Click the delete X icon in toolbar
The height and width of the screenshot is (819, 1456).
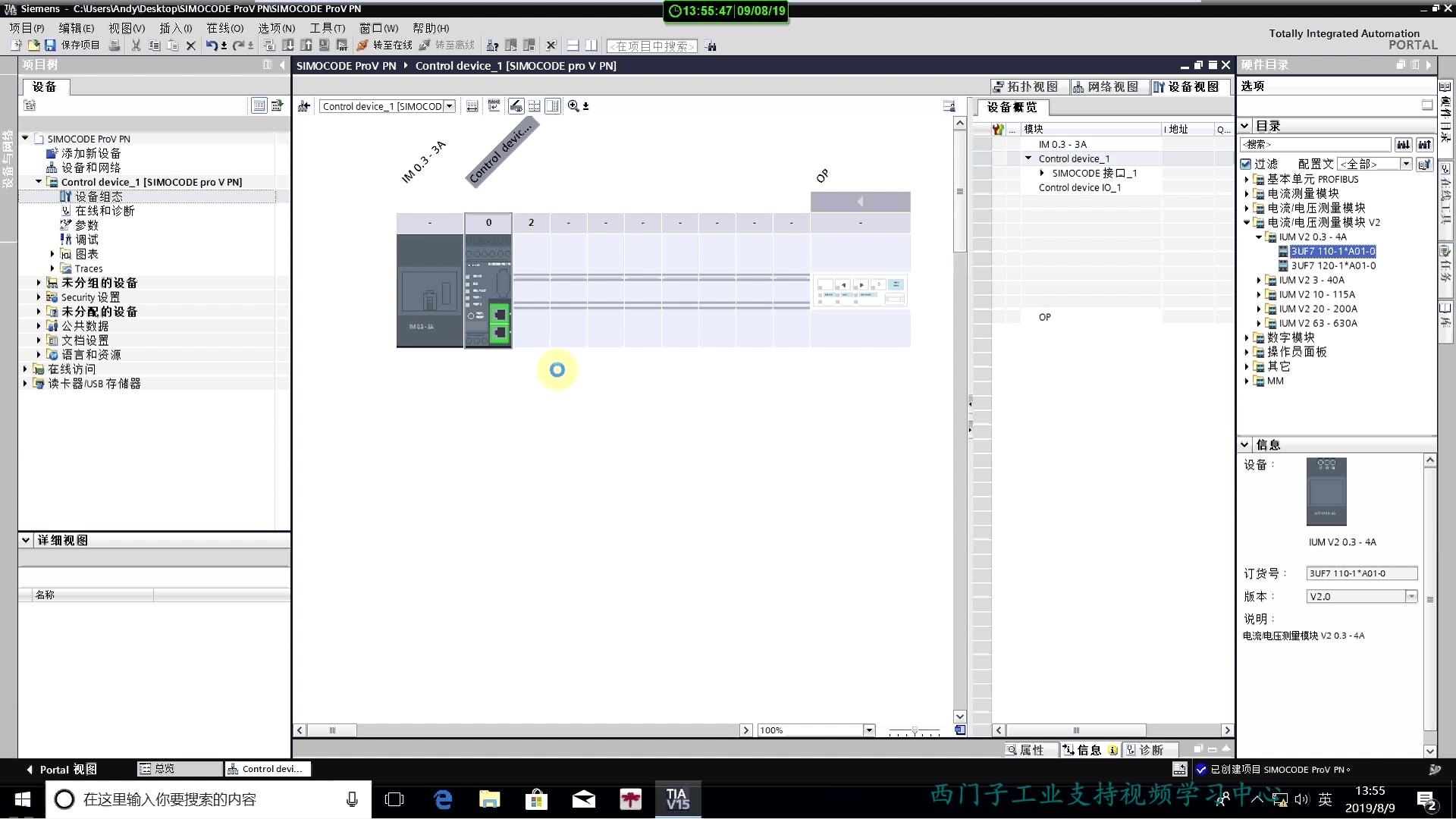191,45
